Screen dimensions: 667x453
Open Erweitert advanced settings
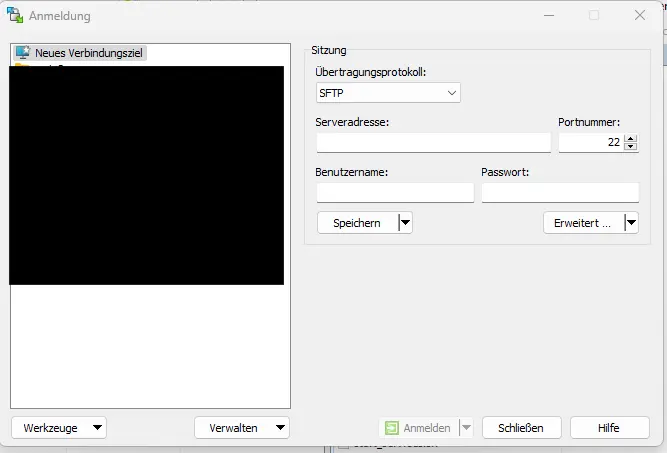582,223
